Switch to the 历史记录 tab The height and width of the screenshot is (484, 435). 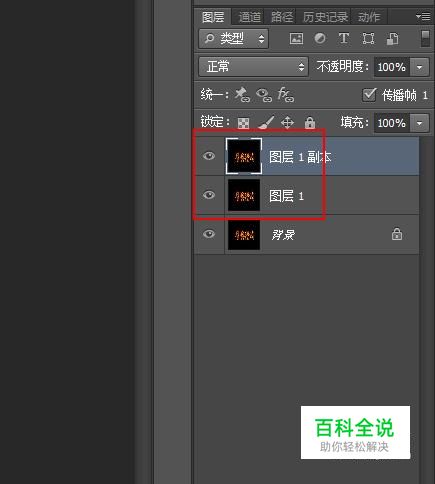tap(325, 17)
